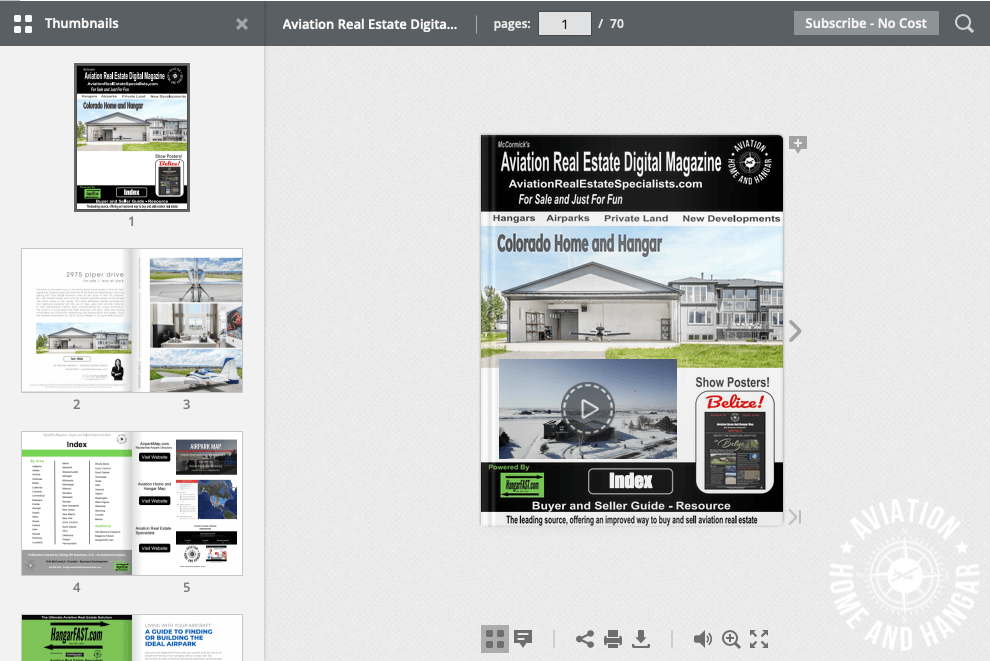Click the Show Posters! label
This screenshot has height=661, width=990.
732,382
